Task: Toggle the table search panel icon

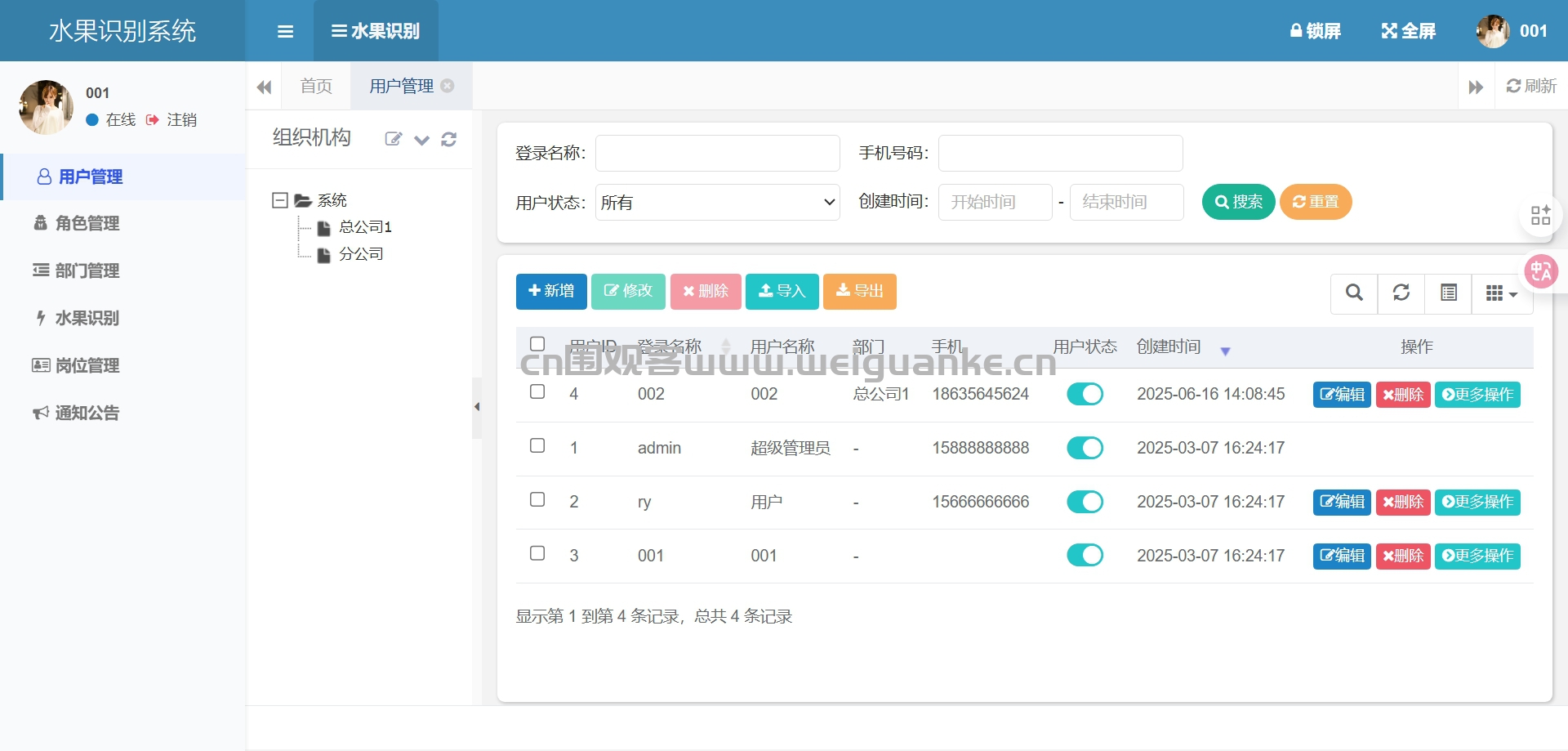Action: 1354,293
